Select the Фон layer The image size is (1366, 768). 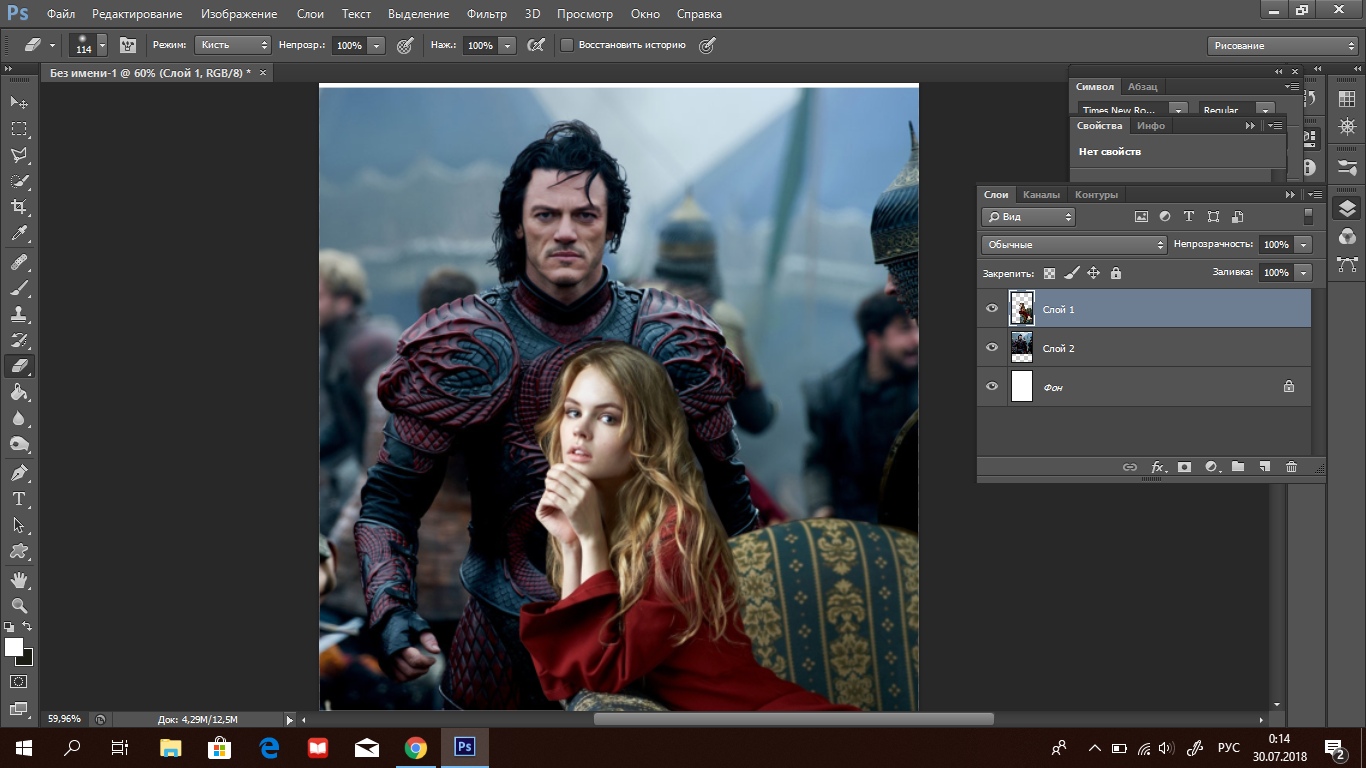pos(1150,387)
